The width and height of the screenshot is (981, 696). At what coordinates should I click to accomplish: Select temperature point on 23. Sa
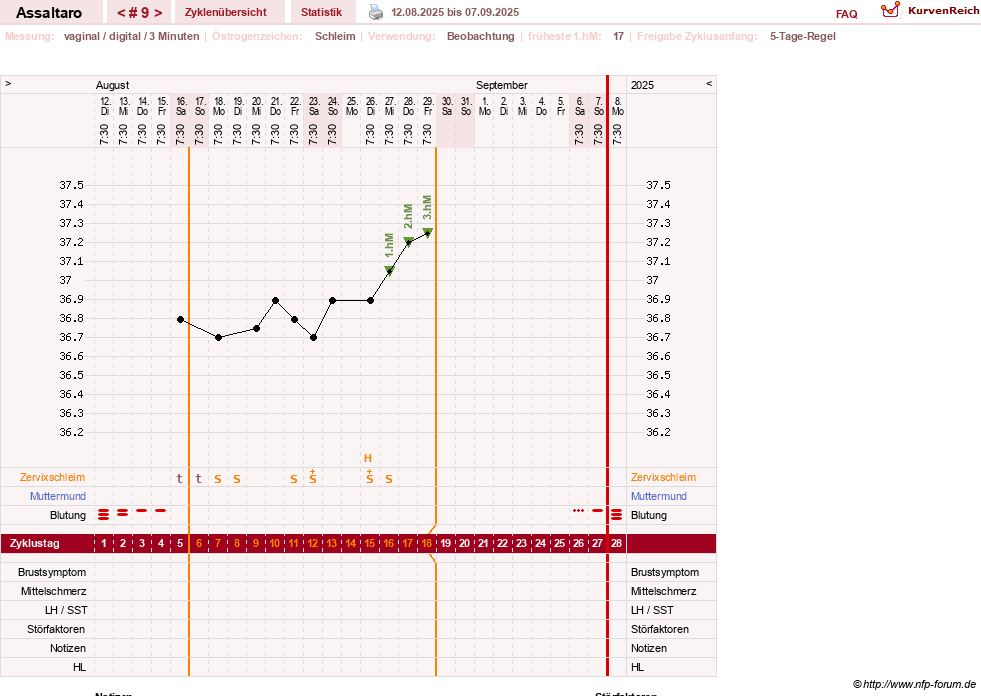(x=313, y=337)
